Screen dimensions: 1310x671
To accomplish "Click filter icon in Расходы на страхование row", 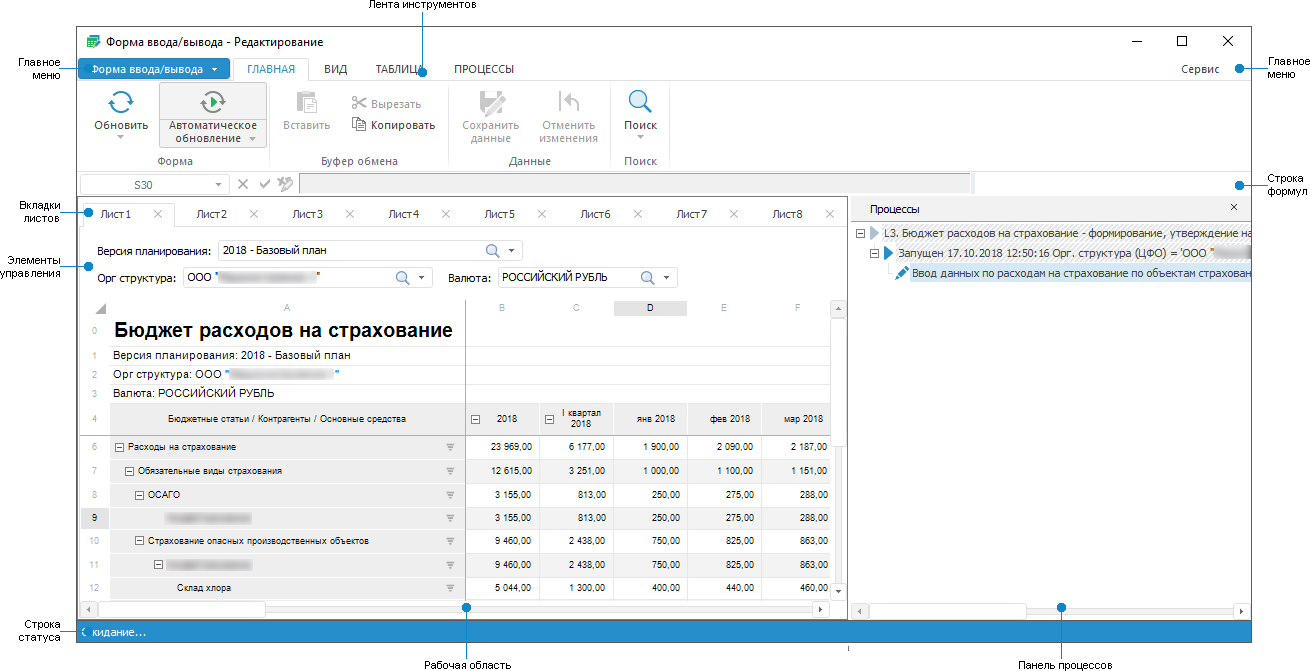I will [450, 447].
